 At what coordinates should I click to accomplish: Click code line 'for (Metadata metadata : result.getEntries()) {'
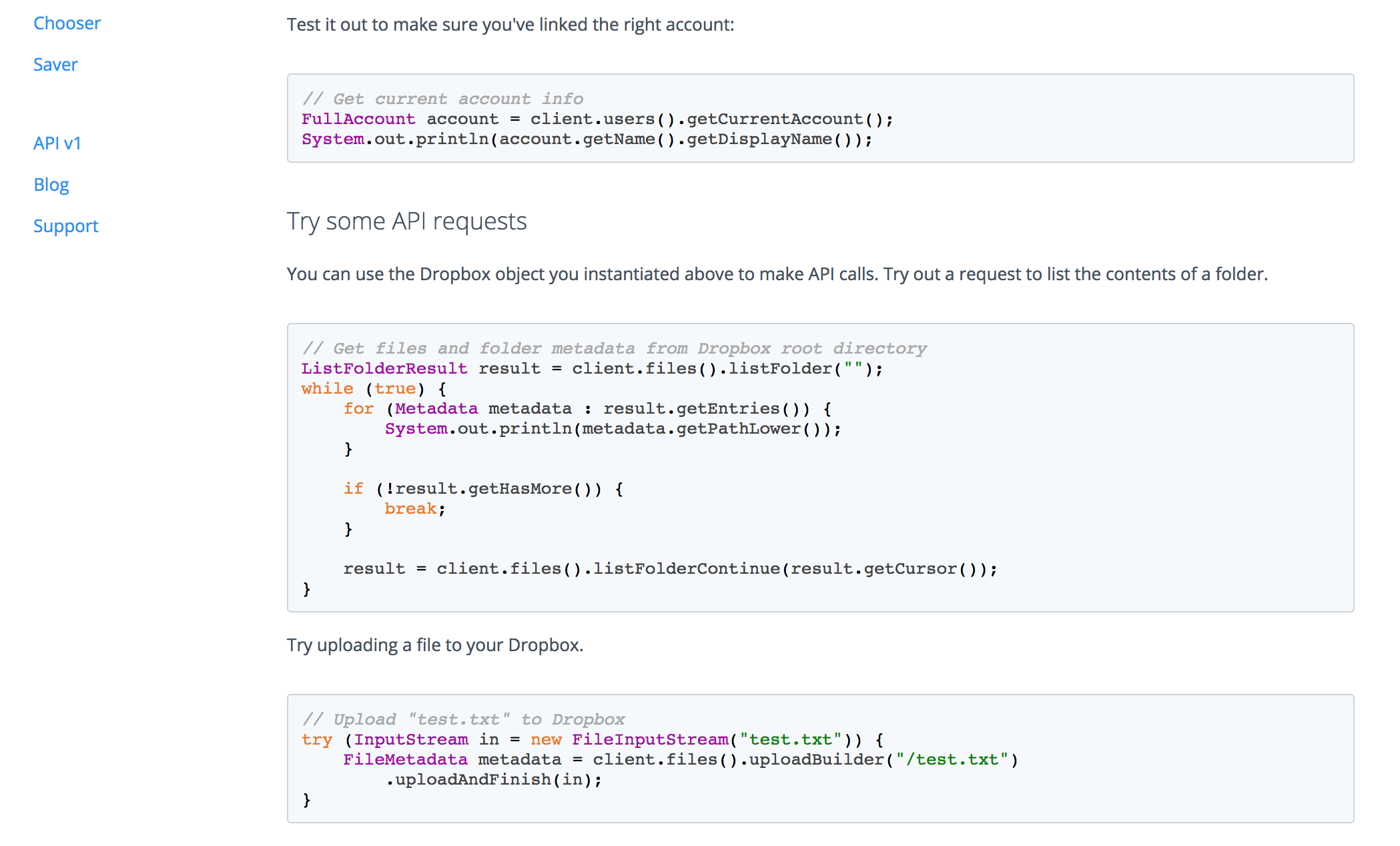pyautogui.click(x=587, y=408)
